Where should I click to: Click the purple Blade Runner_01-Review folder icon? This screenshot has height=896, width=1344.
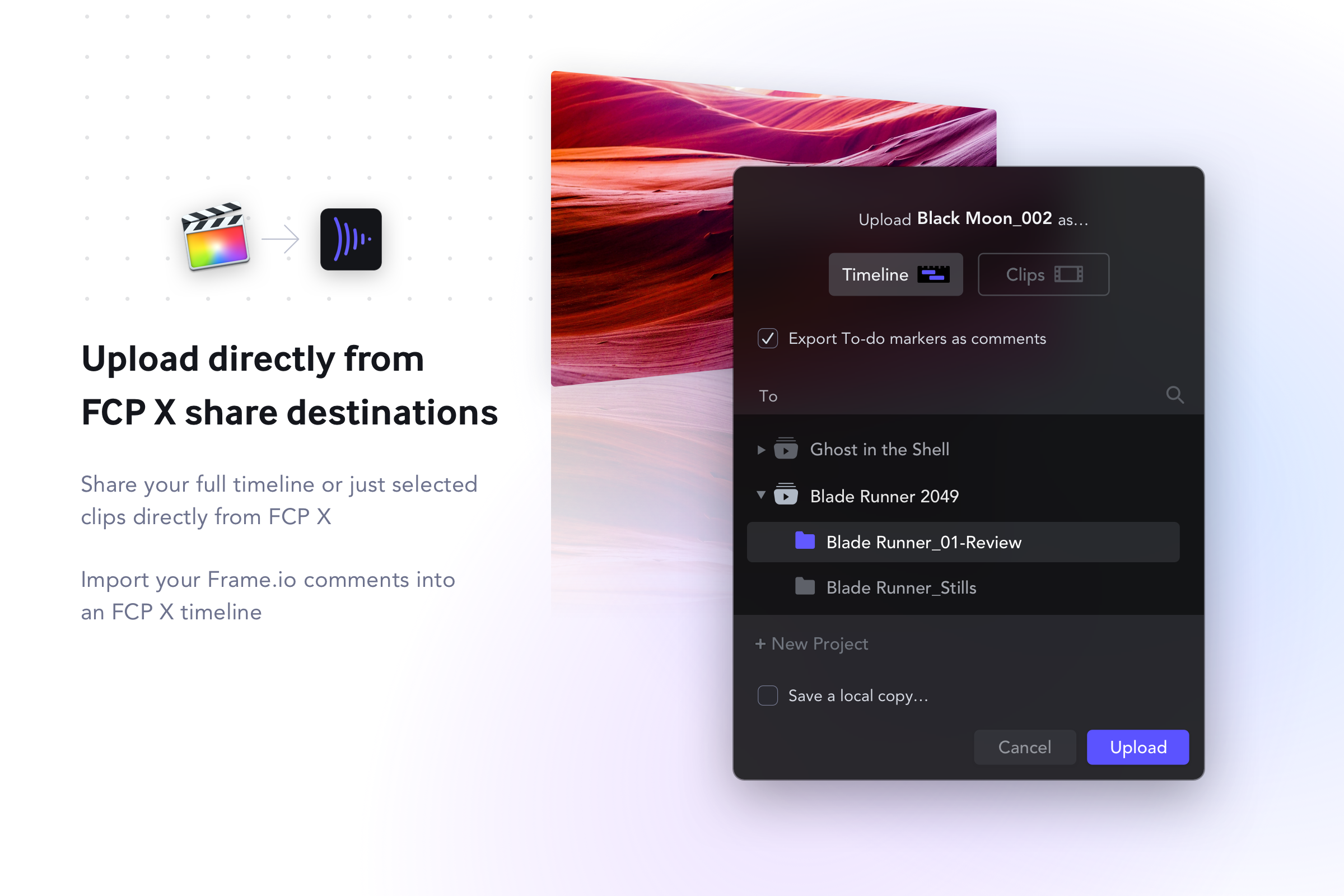point(805,541)
